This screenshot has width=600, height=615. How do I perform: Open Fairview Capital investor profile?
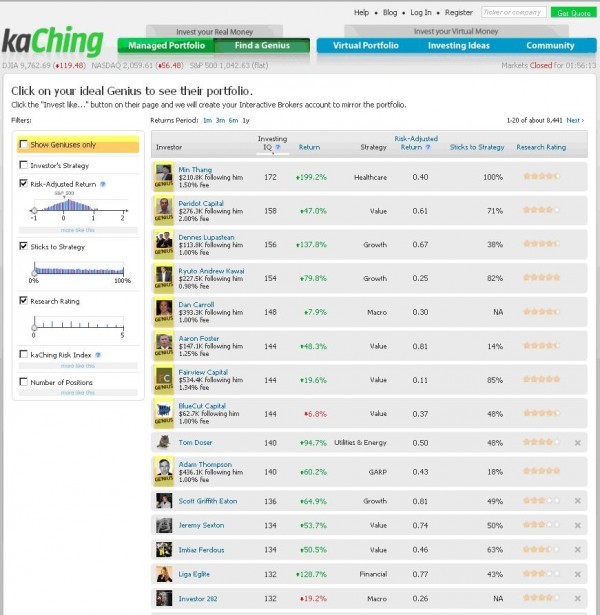click(x=203, y=372)
